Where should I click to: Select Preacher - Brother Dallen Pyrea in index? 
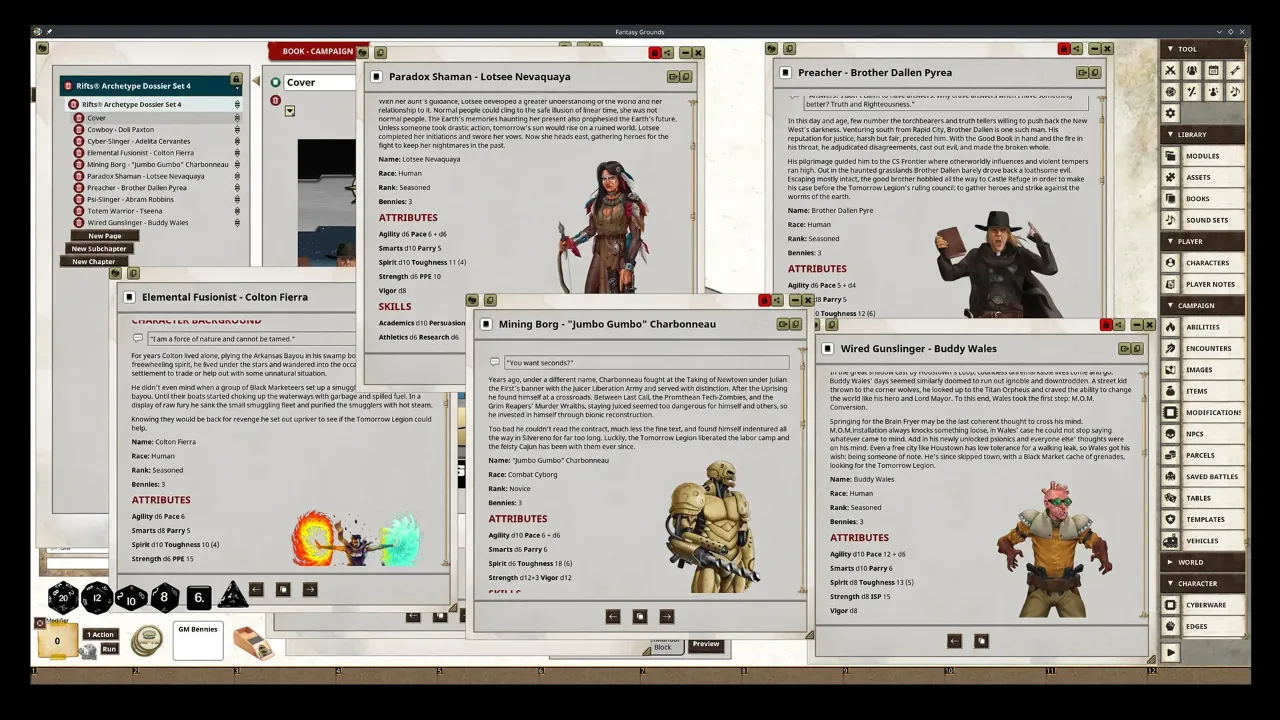coord(136,188)
